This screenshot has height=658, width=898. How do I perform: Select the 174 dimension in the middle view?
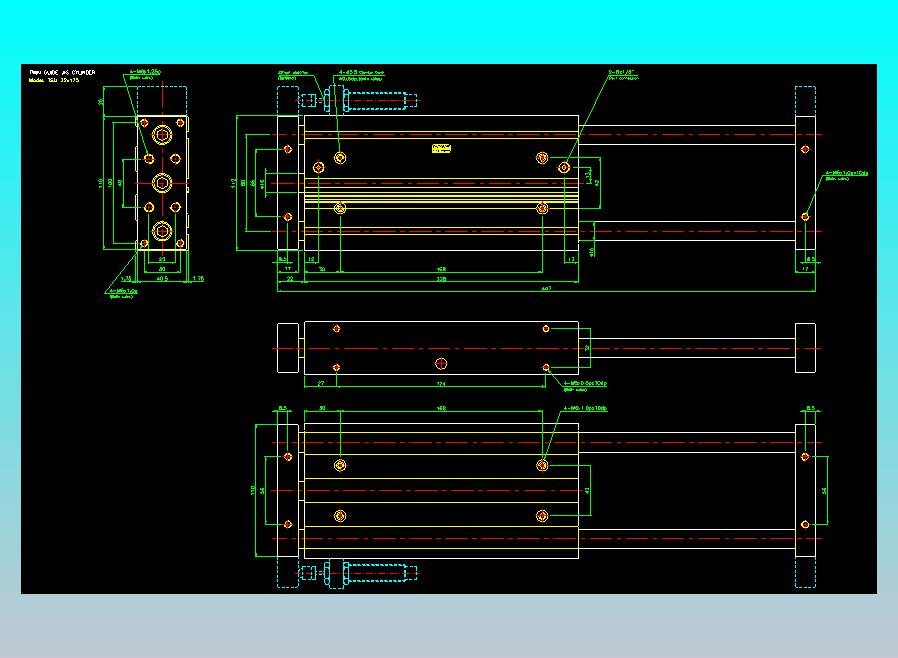click(441, 384)
